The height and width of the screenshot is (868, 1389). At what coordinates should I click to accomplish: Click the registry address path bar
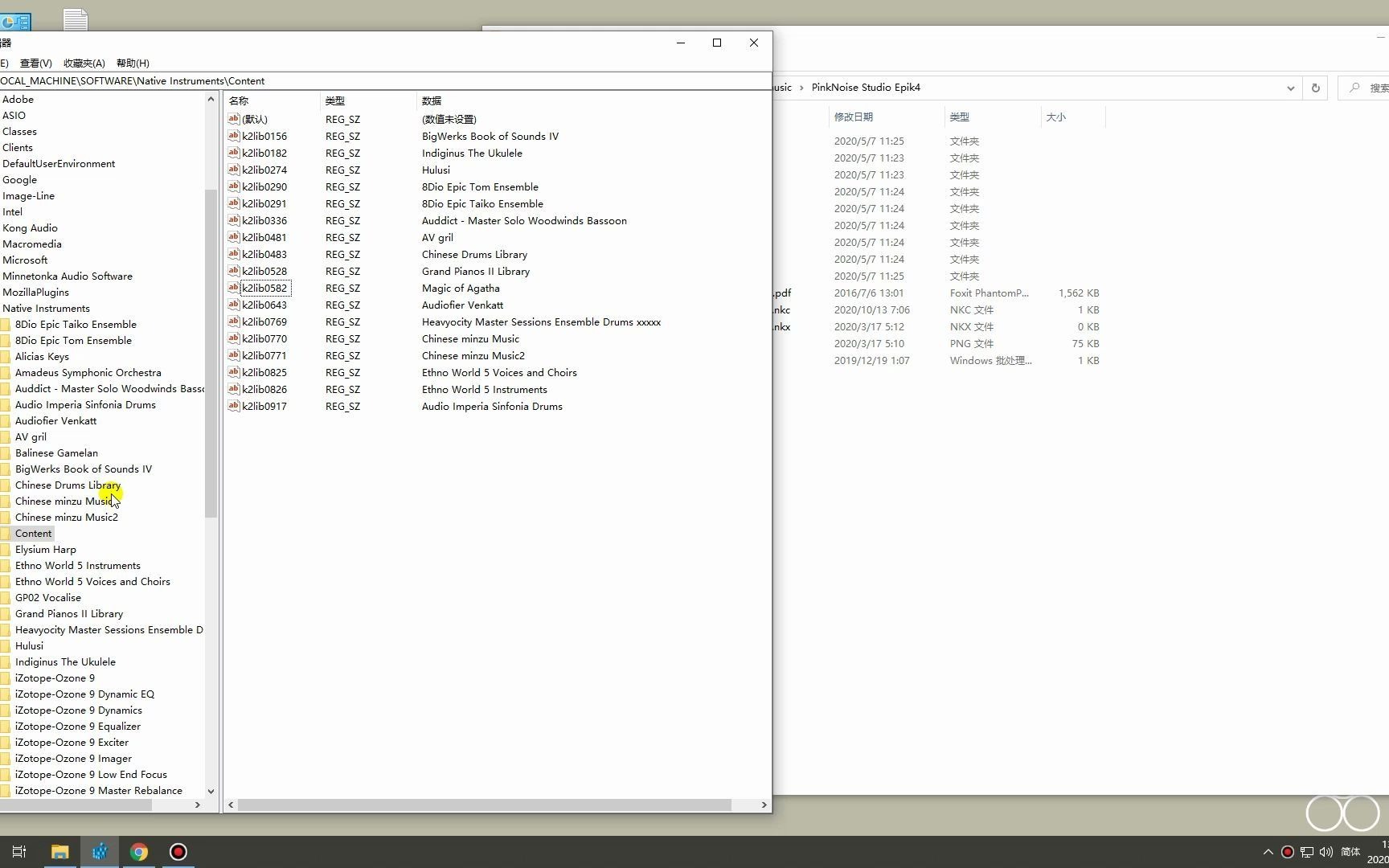386,81
